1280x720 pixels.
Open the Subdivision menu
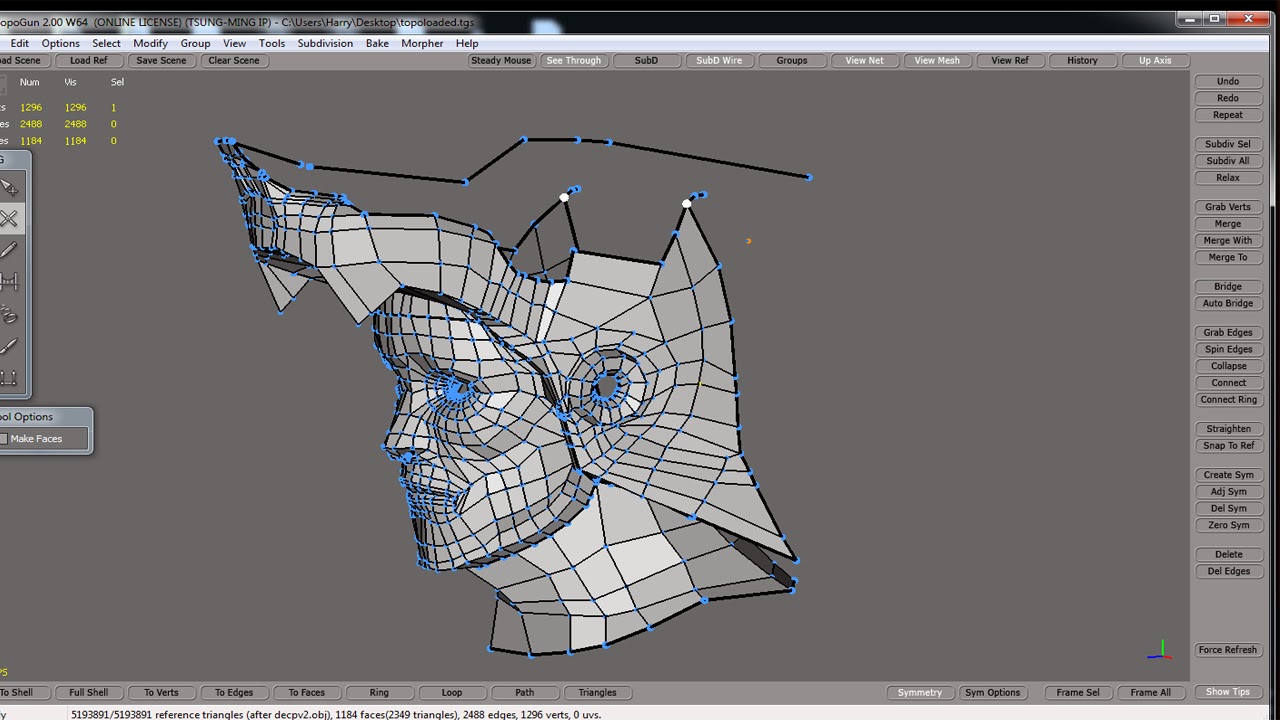pyautogui.click(x=325, y=43)
